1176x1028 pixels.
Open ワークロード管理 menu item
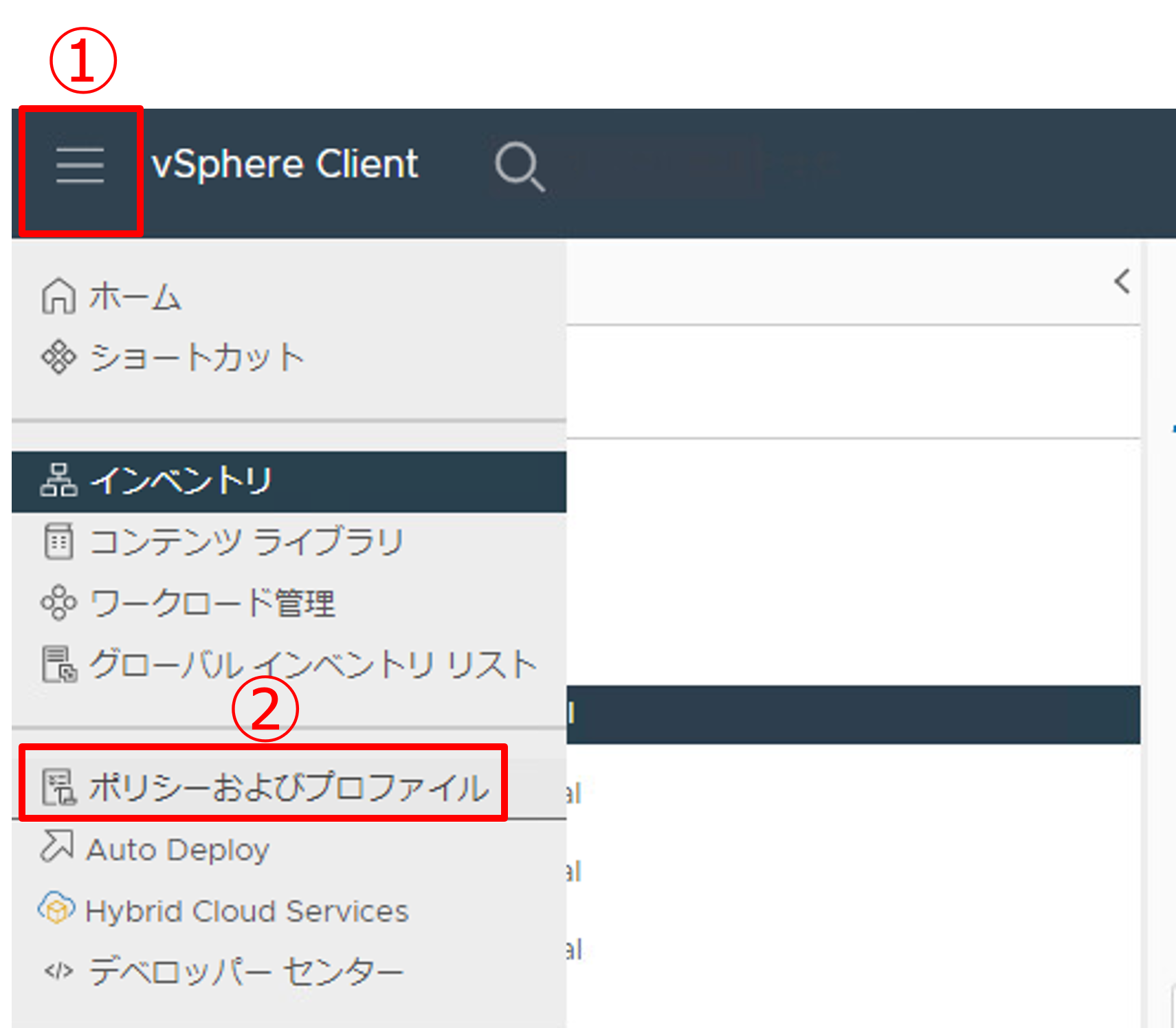pyautogui.click(x=289, y=604)
